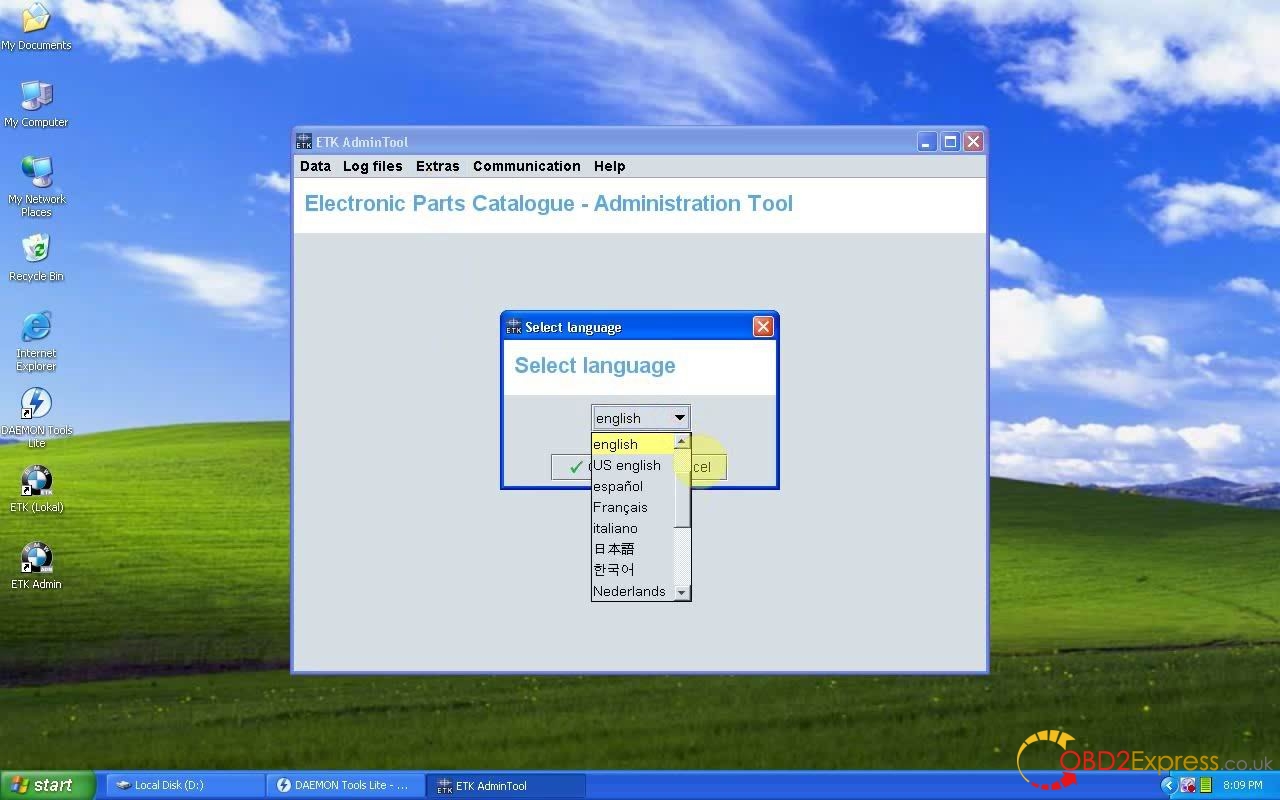Pick Nederlands from the dropdown list
Viewport: 1280px width, 800px height.
[629, 591]
